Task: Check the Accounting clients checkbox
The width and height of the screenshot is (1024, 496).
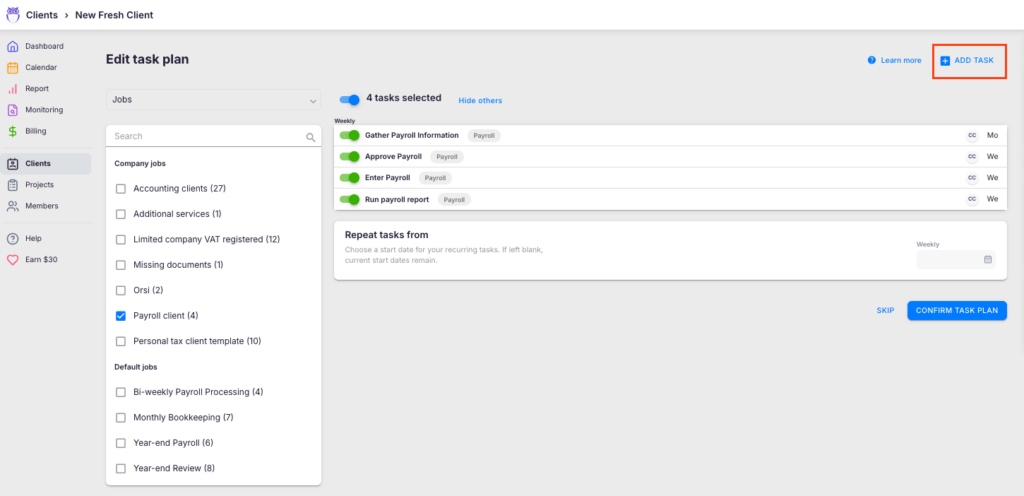Action: pos(121,188)
